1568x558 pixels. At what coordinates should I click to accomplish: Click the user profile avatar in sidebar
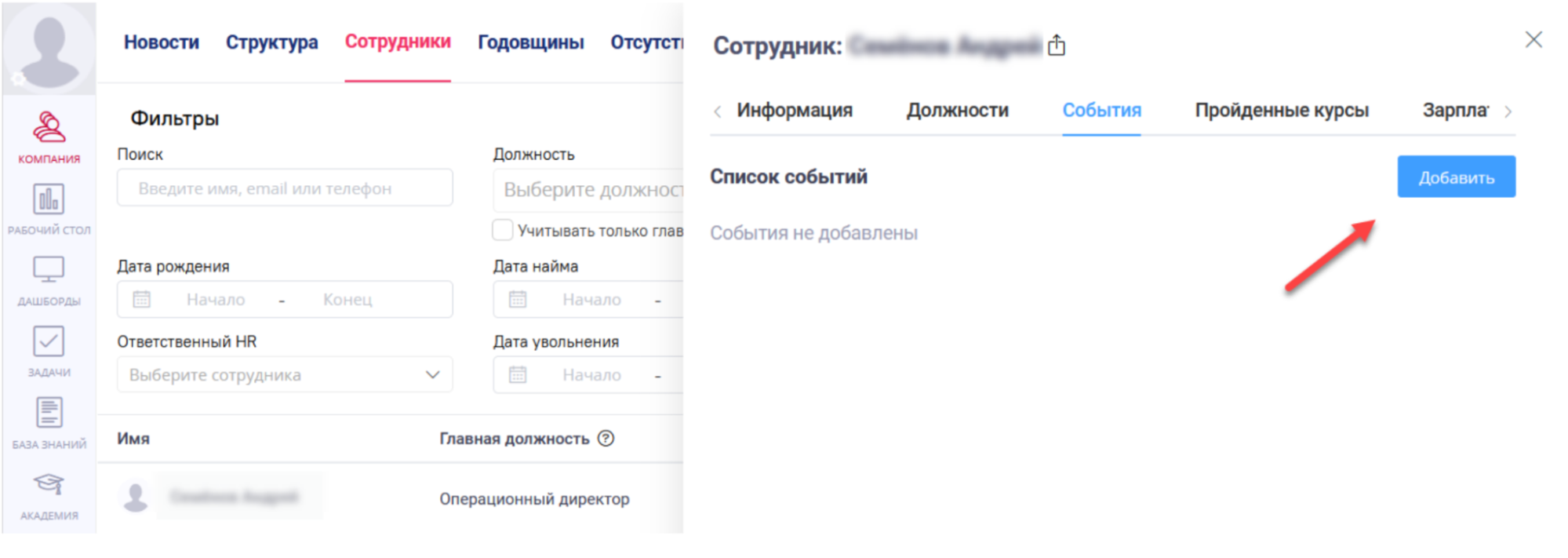(49, 49)
